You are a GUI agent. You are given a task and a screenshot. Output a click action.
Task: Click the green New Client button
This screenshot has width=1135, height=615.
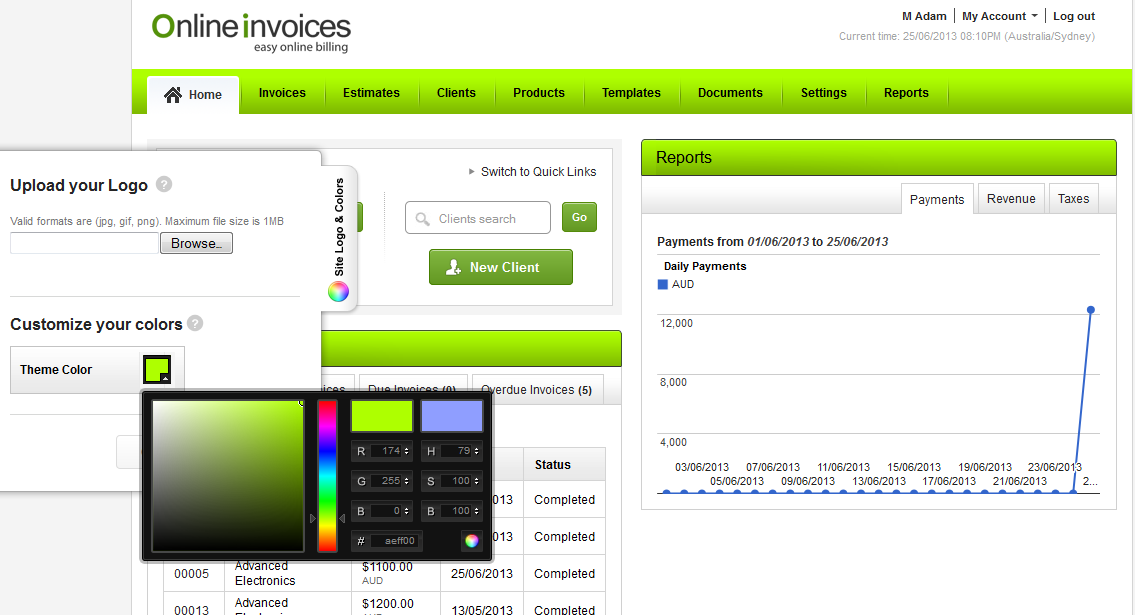coord(501,267)
